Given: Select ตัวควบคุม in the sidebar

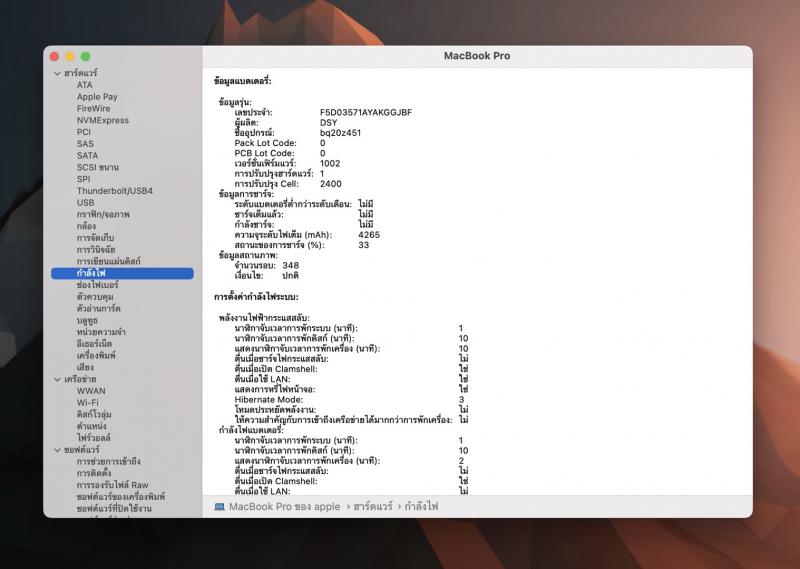Looking at the screenshot, I should 95,296.
